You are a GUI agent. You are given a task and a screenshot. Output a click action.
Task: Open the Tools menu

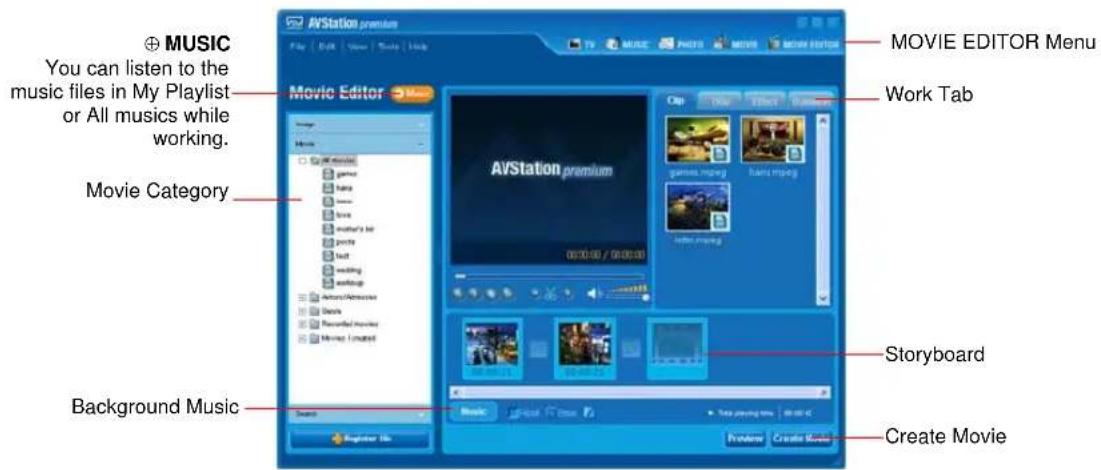point(388,46)
